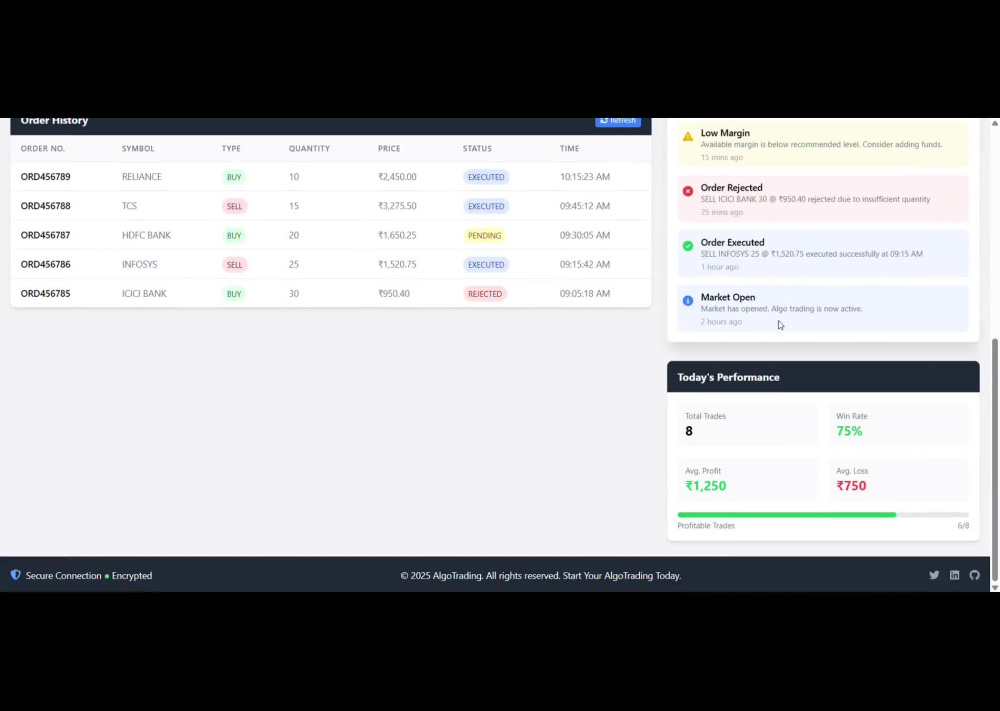Click the BUY badge in RELIANCE row
This screenshot has width=1000, height=711.
click(x=234, y=177)
